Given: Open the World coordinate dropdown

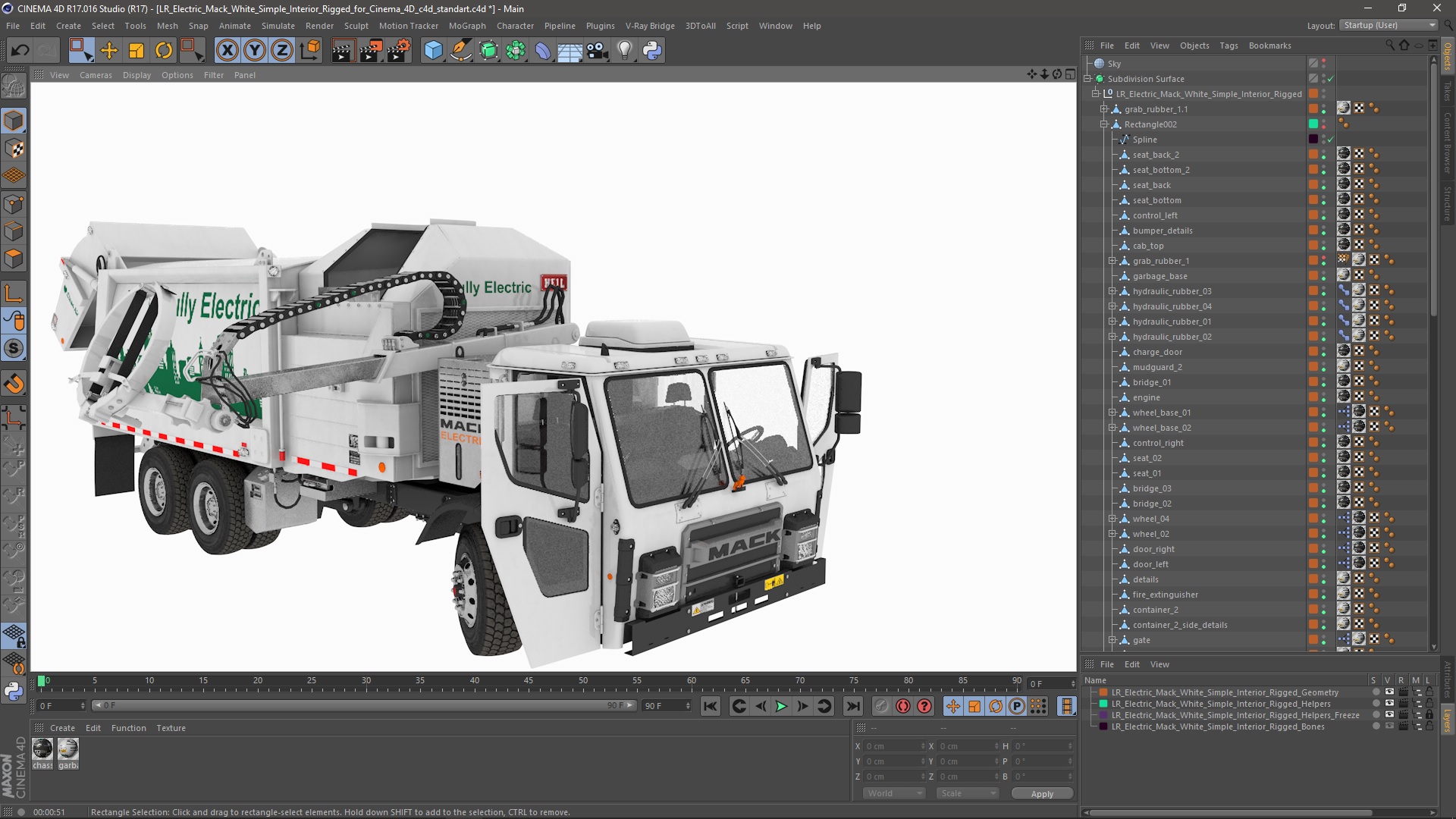Looking at the screenshot, I should click(895, 793).
